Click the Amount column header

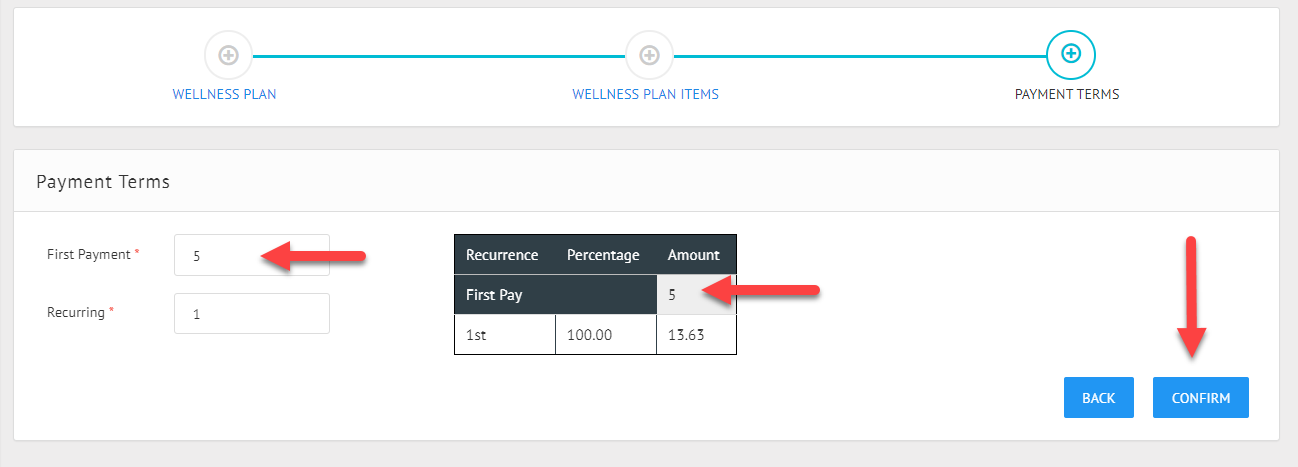(694, 255)
